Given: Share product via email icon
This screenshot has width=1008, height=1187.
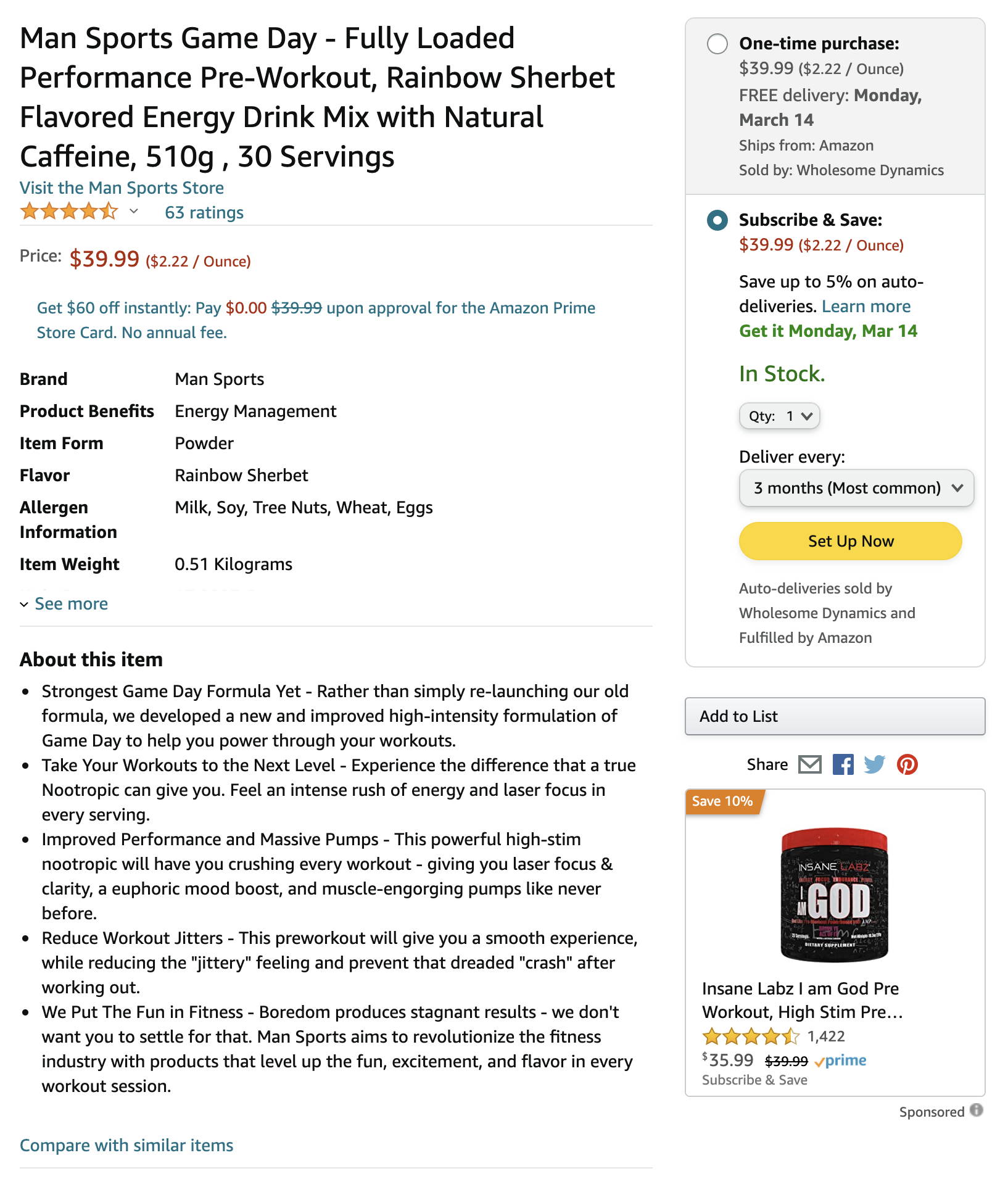Looking at the screenshot, I should coord(810,764).
